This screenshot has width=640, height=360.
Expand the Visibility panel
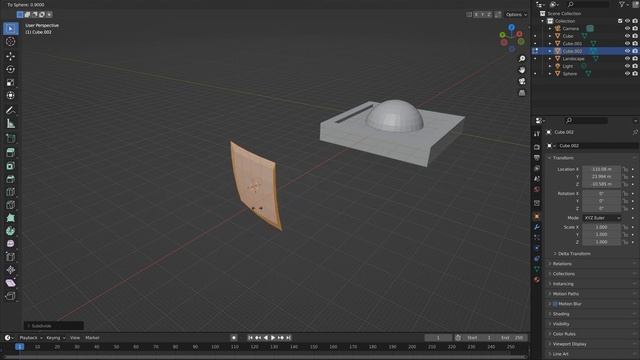pyautogui.click(x=560, y=324)
